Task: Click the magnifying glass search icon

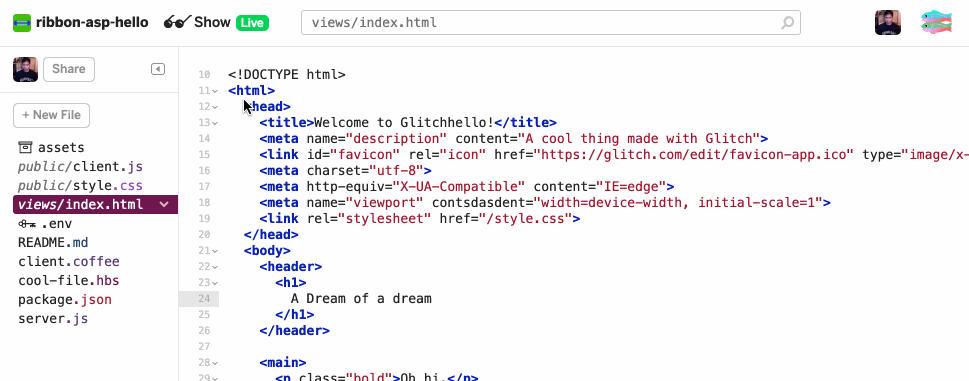Action: click(x=787, y=23)
